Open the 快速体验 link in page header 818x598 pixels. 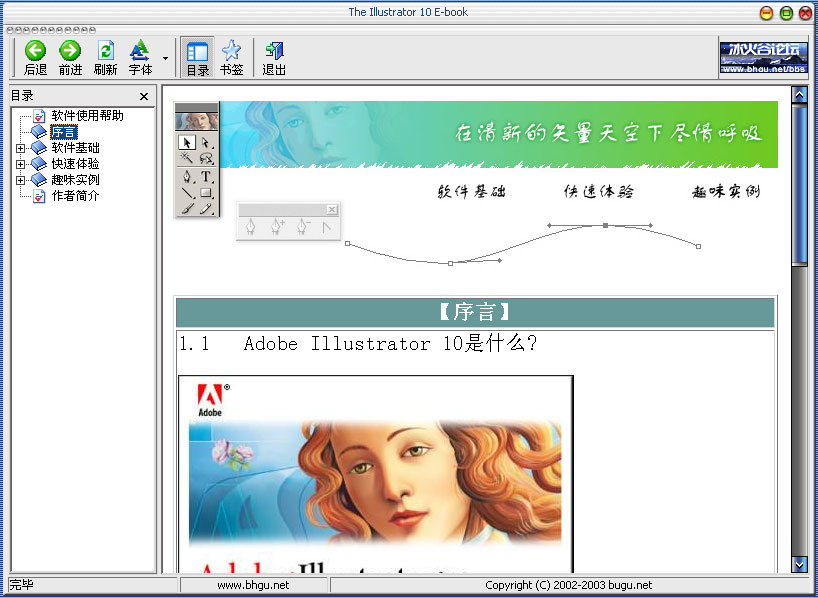click(x=599, y=192)
